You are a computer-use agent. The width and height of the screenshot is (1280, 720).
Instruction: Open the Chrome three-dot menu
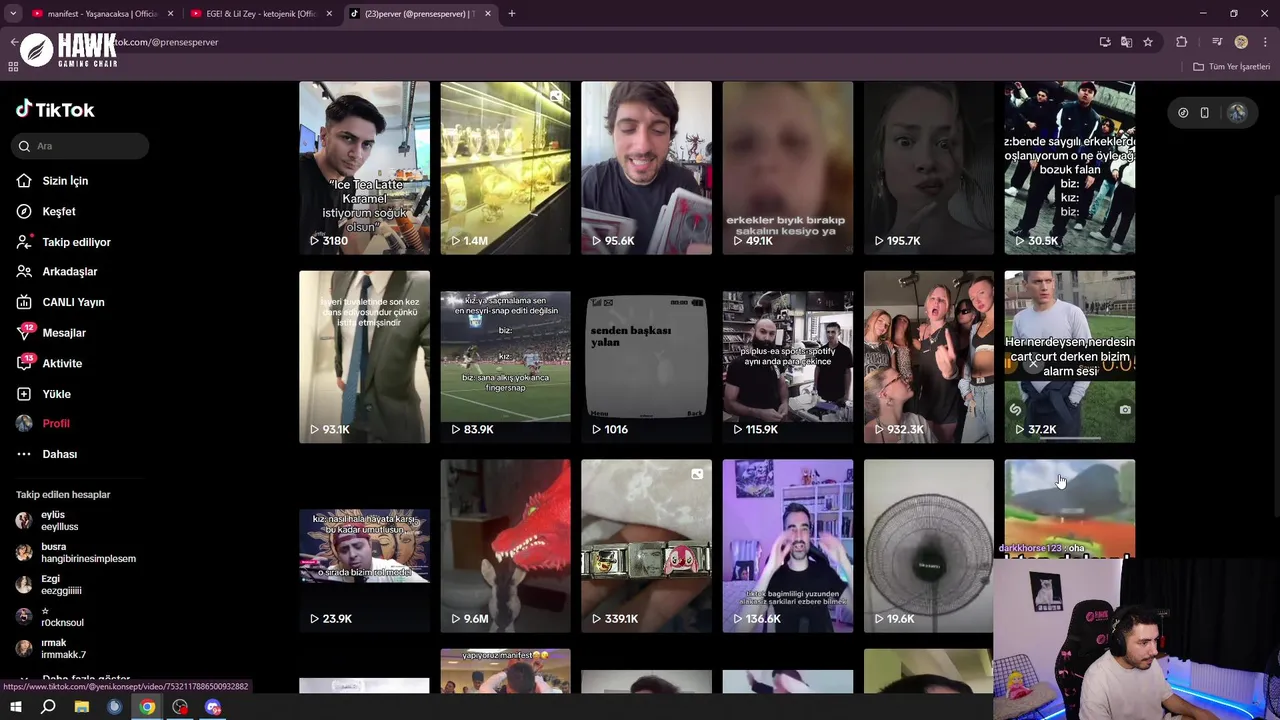coord(1264,42)
